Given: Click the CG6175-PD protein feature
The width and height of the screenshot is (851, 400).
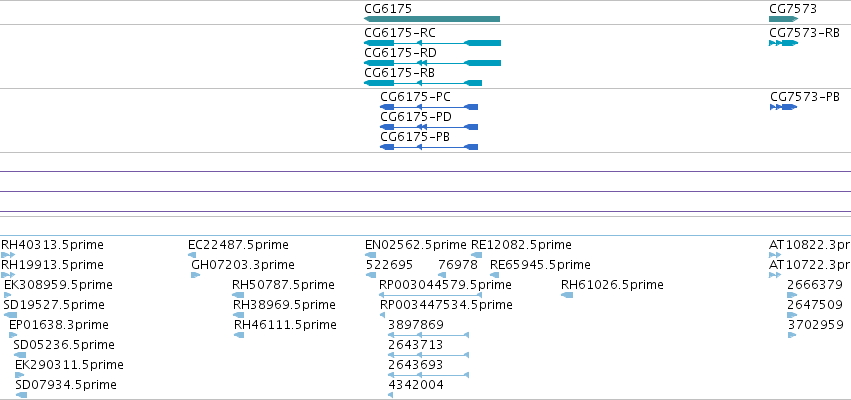Looking at the screenshot, I should pos(429,127).
